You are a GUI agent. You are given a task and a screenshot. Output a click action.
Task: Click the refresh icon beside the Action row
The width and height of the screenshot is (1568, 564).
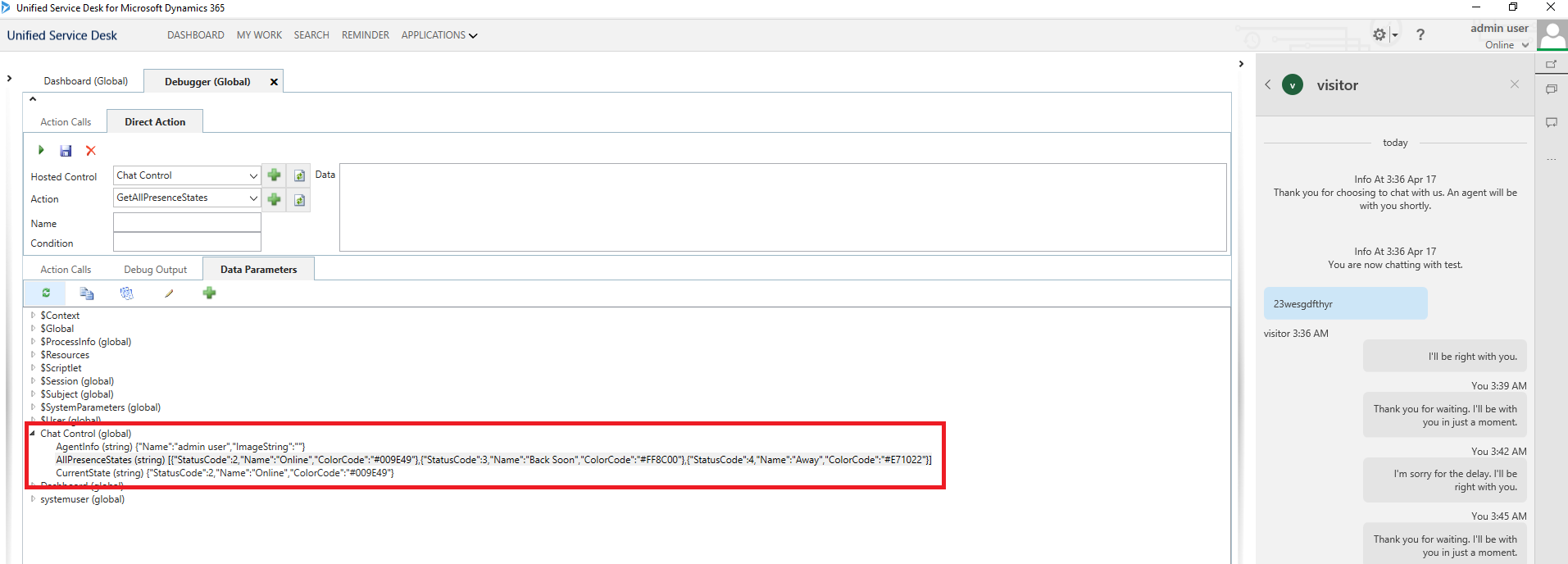click(x=300, y=200)
